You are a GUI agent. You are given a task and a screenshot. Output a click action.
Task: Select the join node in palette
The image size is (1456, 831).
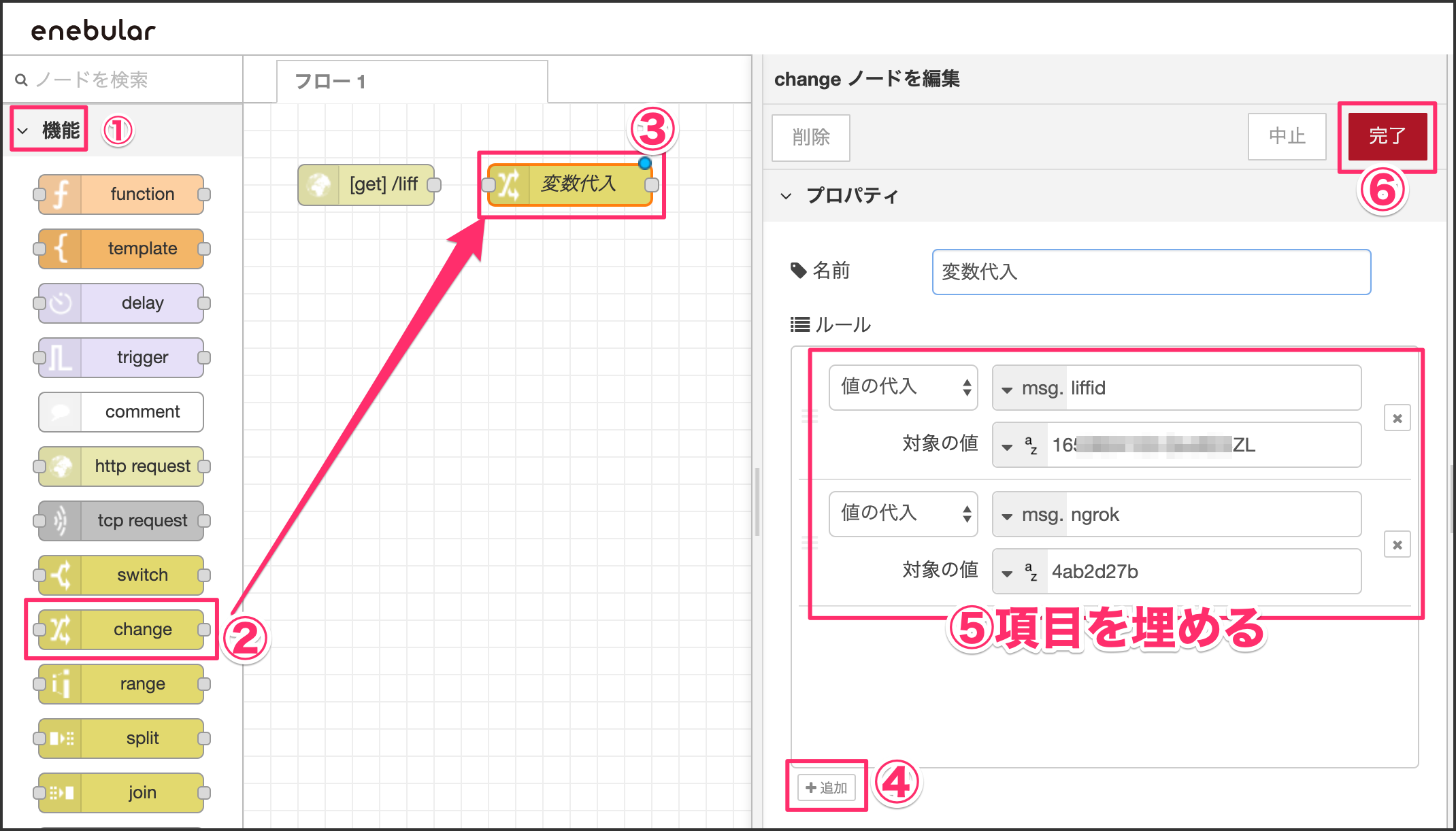click(x=122, y=793)
